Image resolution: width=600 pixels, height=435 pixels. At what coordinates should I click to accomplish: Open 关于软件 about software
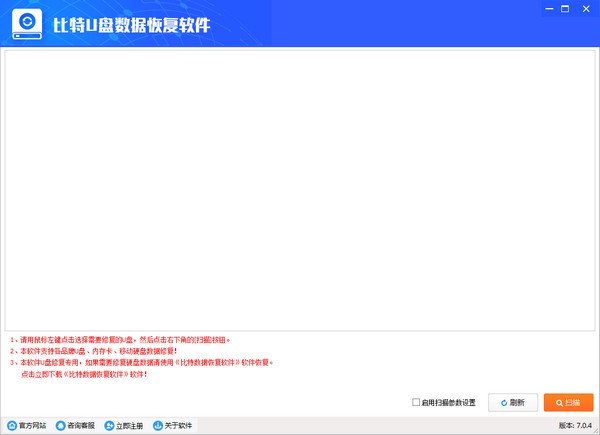(172, 425)
